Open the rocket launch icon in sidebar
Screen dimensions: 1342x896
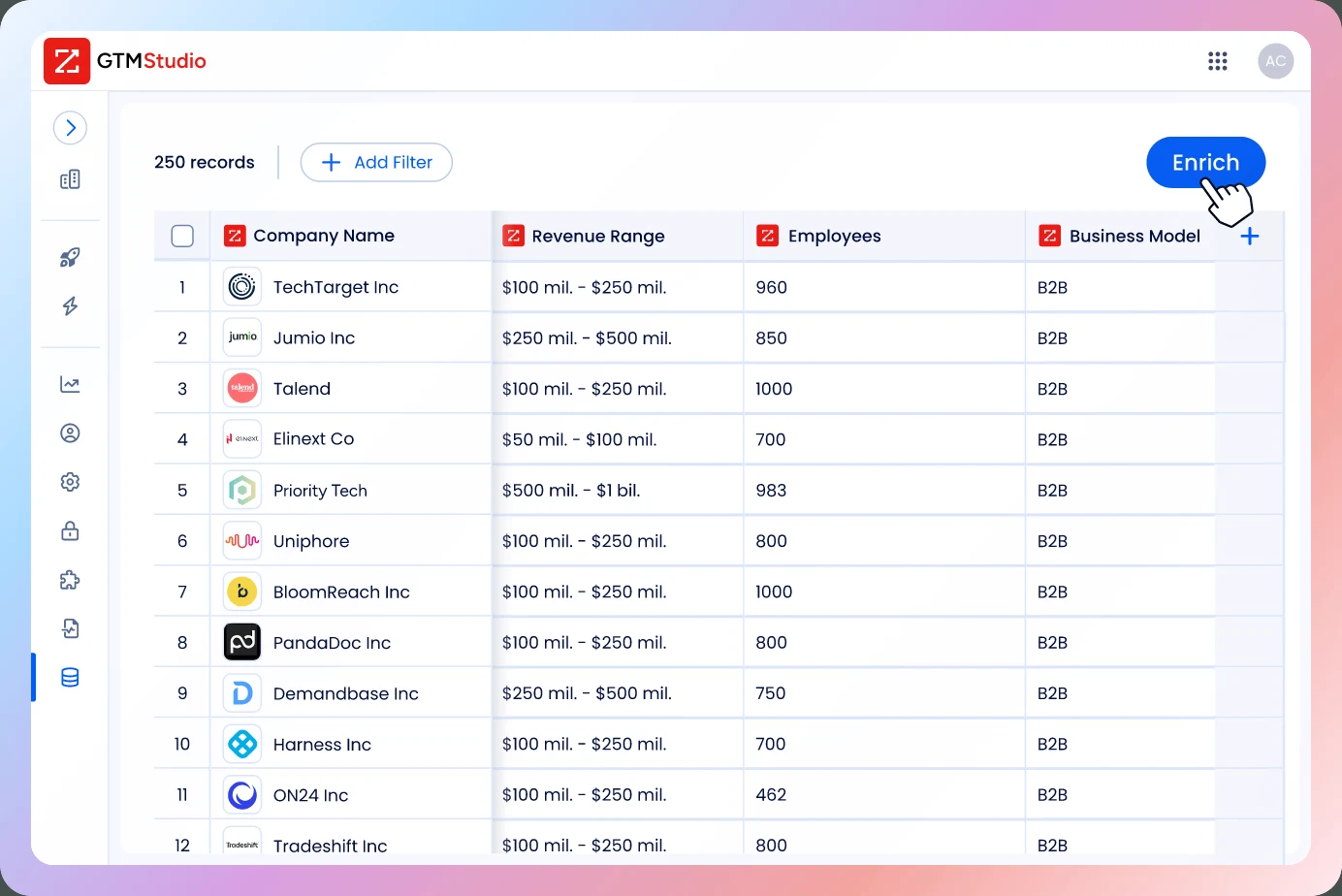pyautogui.click(x=70, y=257)
